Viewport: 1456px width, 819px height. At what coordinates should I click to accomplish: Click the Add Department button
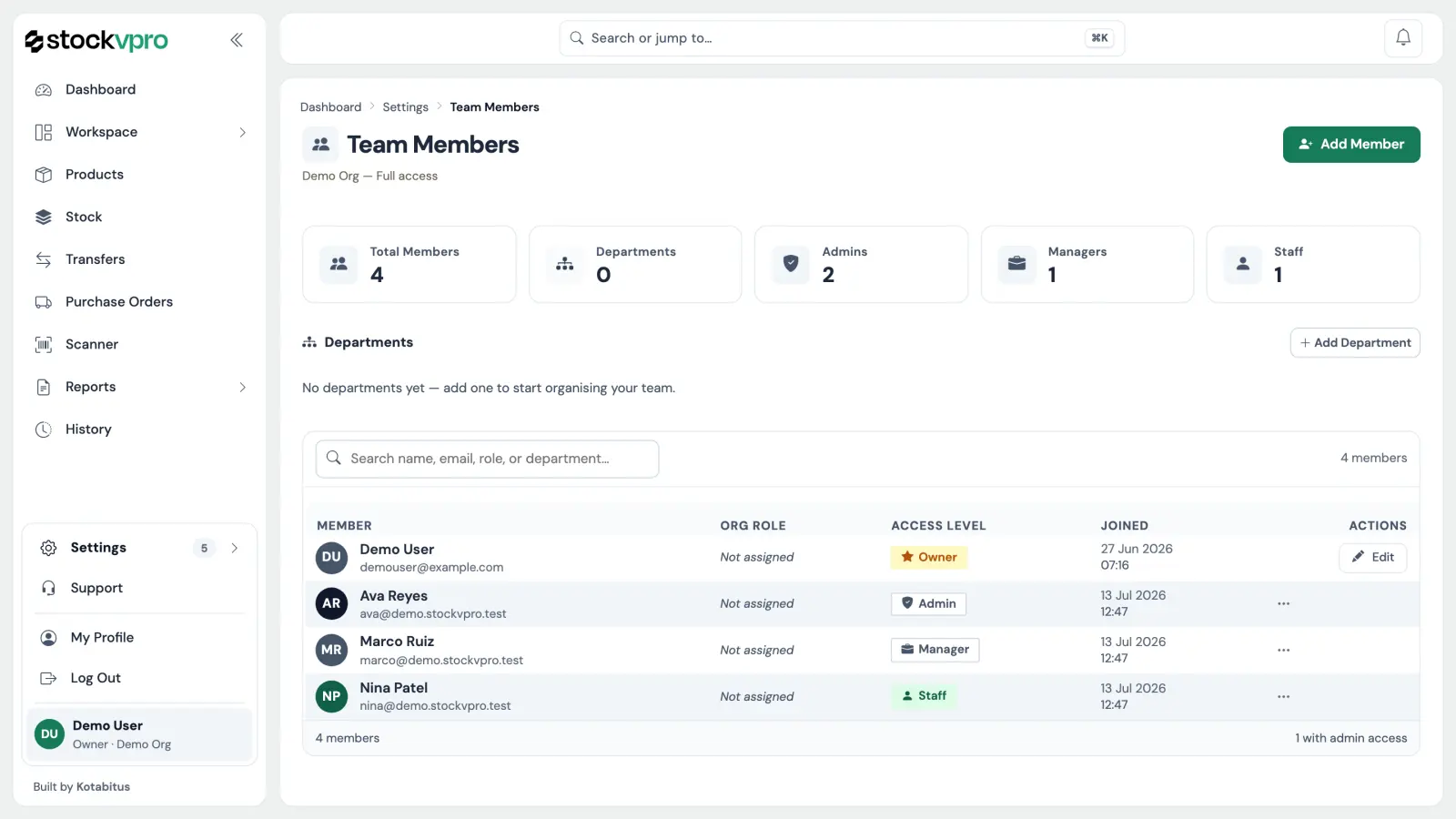click(1355, 343)
